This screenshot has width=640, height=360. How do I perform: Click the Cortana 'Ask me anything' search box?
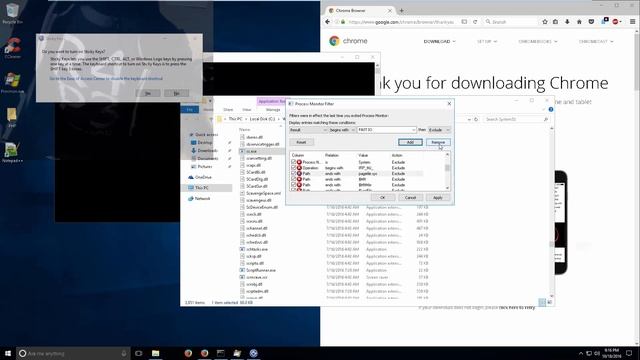pyautogui.click(x=73, y=353)
